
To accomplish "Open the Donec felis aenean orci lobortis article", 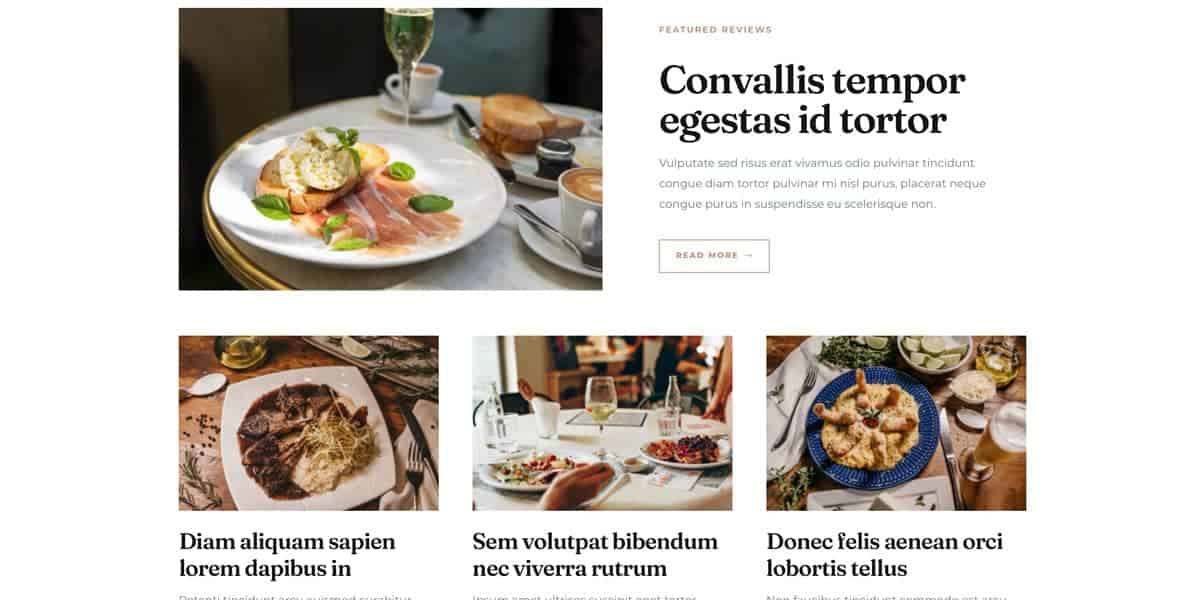I will (885, 555).
